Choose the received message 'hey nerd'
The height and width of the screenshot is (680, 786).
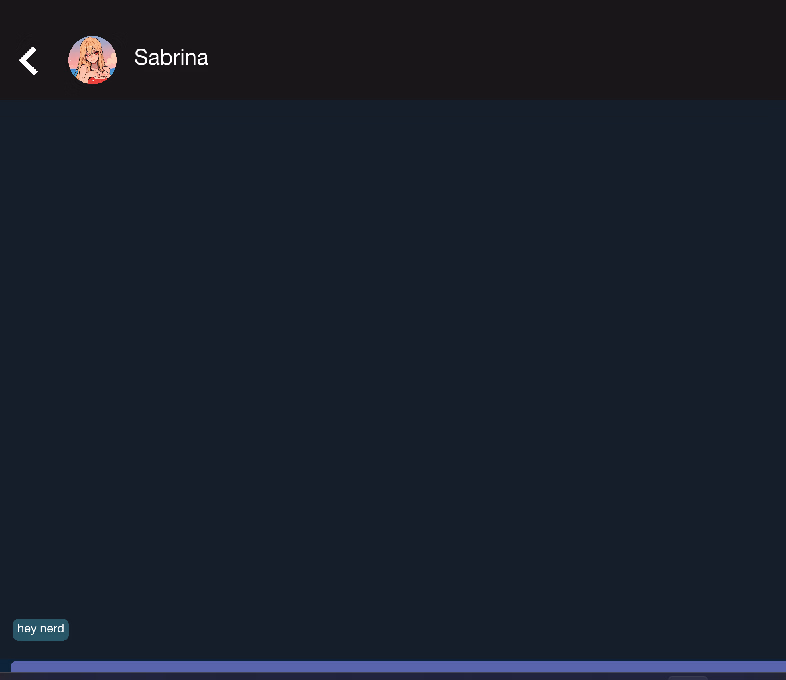pos(41,629)
